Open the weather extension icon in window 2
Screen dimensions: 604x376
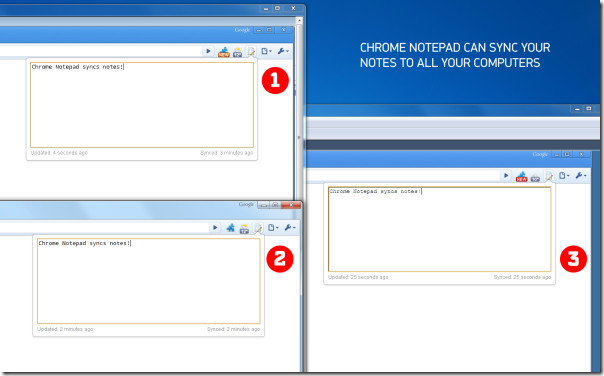[244, 228]
